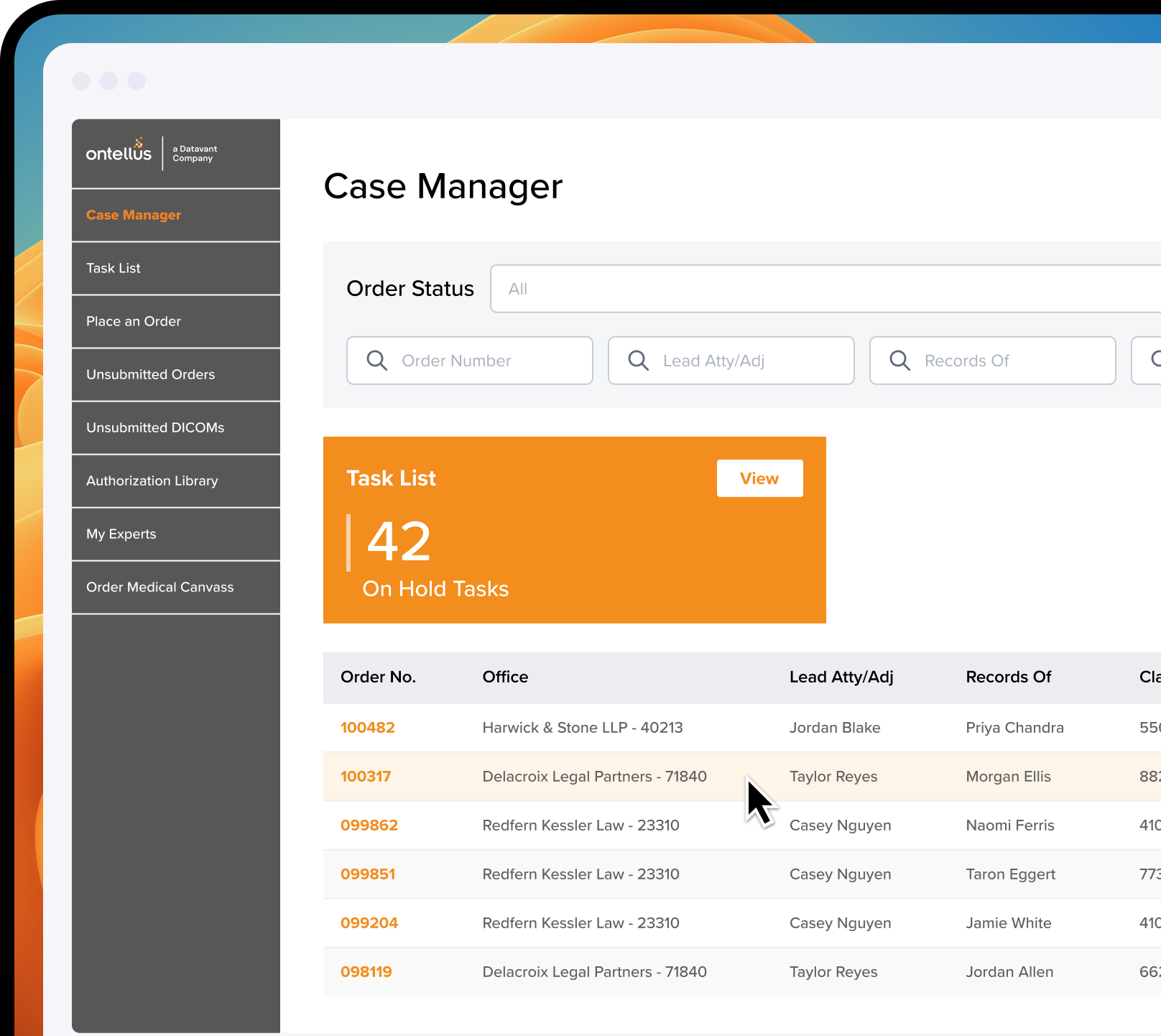Open Case Manager in the sidebar
The image size is (1161, 1036).
[176, 215]
